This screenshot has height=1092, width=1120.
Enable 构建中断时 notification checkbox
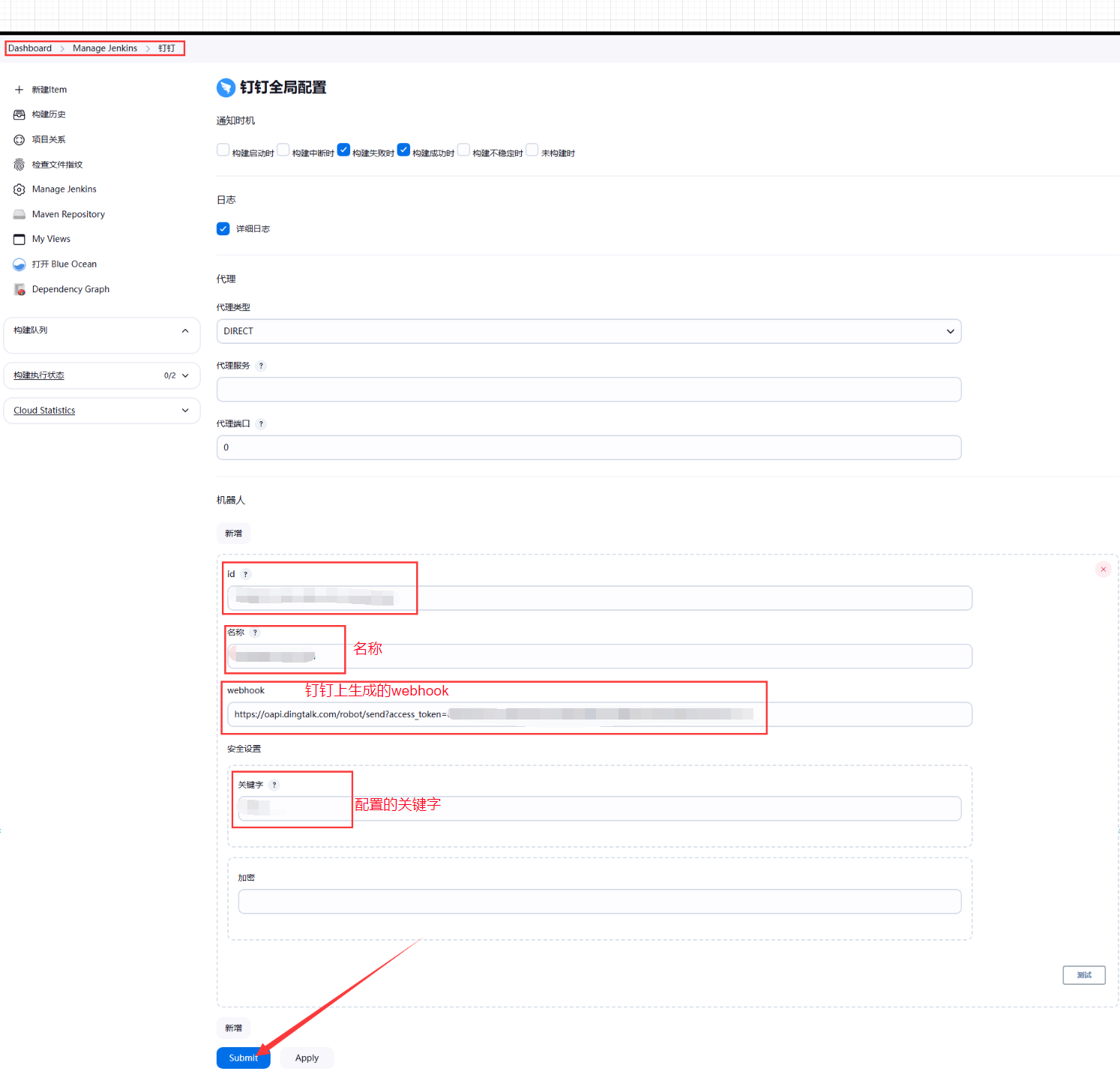point(283,150)
